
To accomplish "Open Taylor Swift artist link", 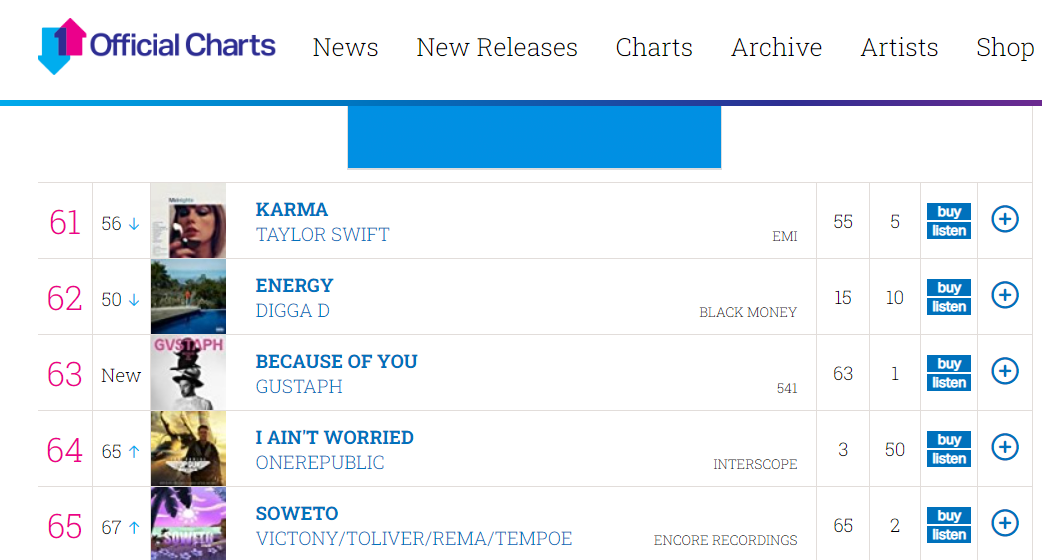I will coord(322,234).
